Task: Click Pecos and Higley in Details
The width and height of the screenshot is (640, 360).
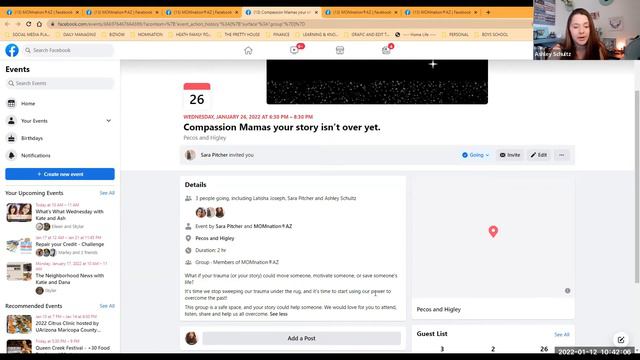Action: (x=215, y=238)
